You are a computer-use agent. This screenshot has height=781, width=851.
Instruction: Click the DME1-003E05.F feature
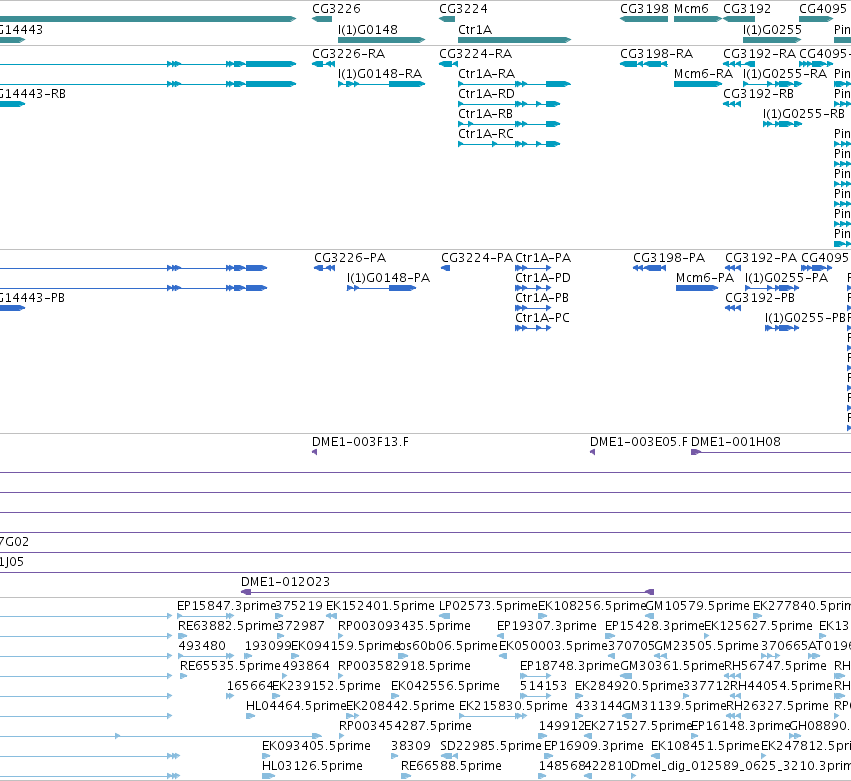point(638,442)
